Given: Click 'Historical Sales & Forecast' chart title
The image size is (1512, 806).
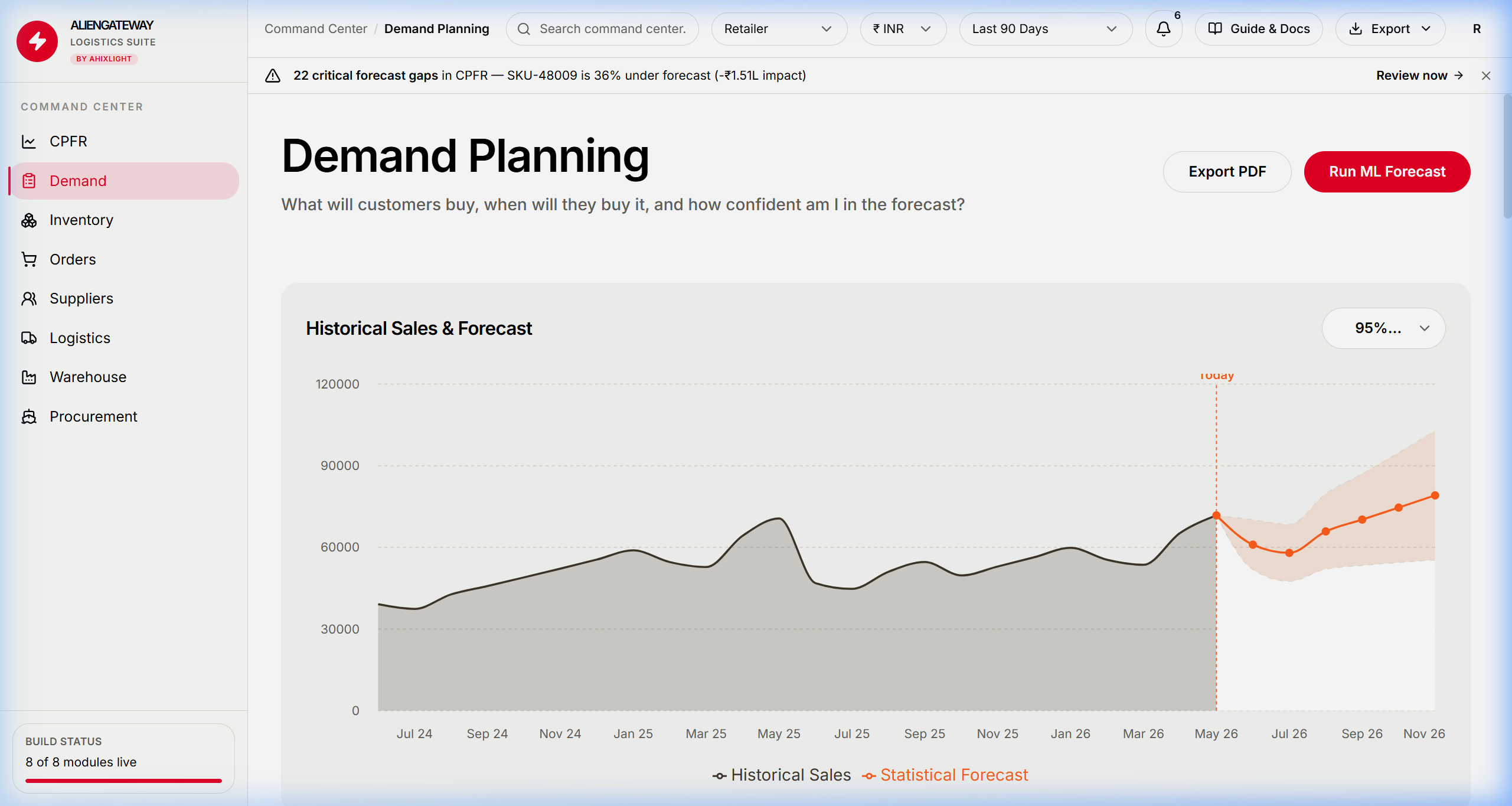Looking at the screenshot, I should click(x=419, y=328).
